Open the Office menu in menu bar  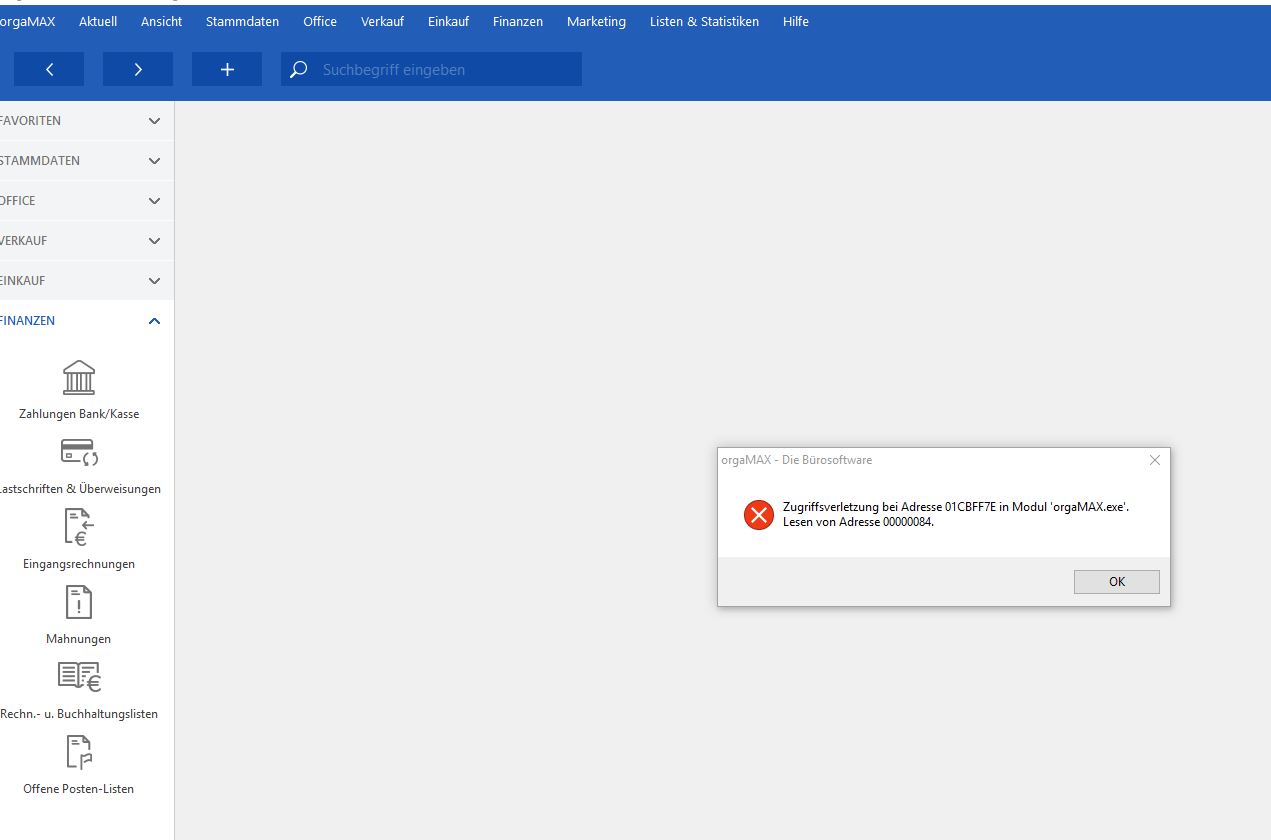[x=320, y=21]
